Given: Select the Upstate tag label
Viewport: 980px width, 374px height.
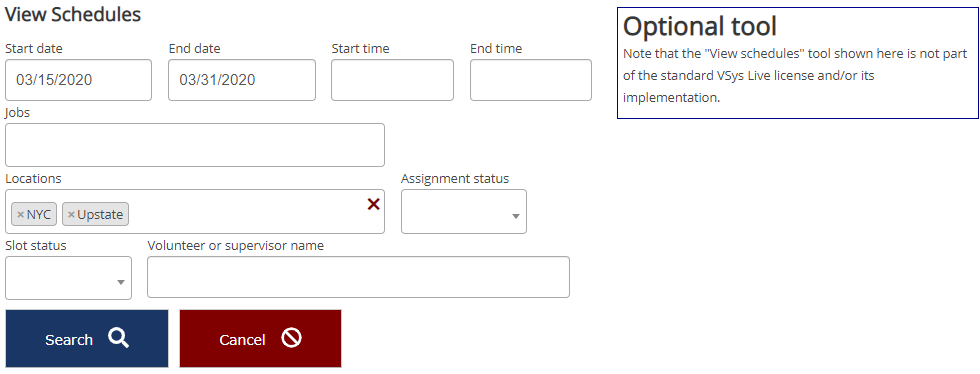Looking at the screenshot, I should (101, 215).
